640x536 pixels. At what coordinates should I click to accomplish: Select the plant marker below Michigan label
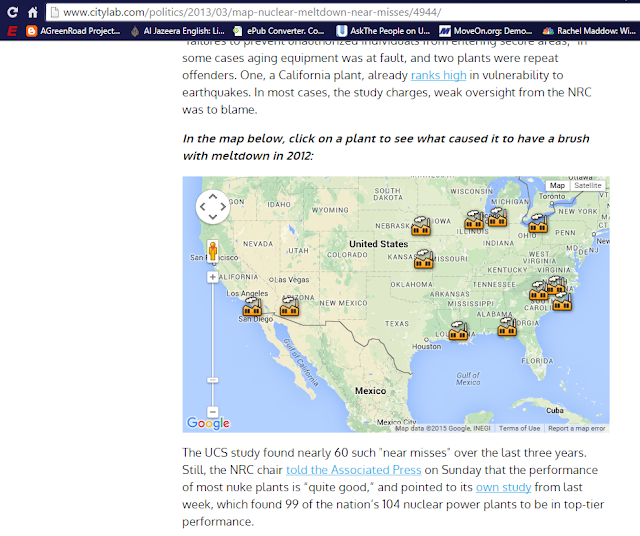point(497,217)
